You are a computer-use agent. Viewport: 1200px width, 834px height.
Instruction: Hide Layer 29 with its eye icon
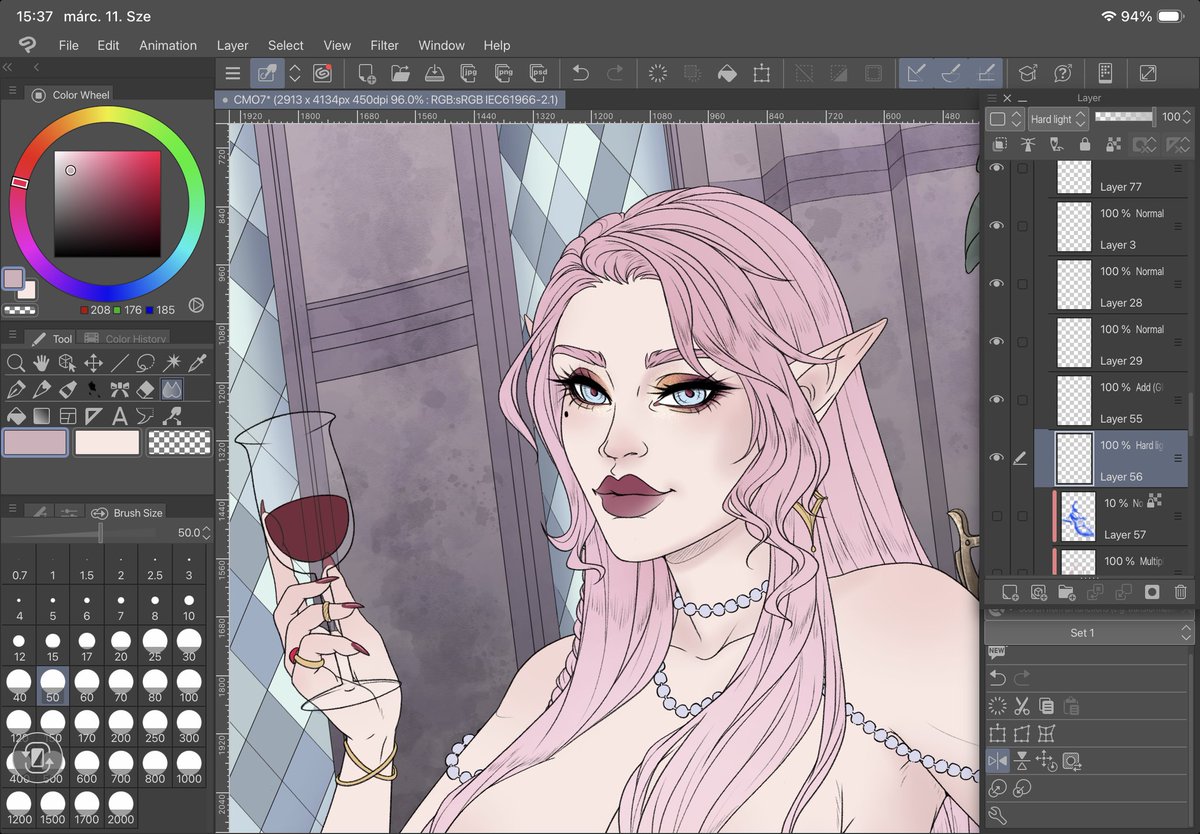coord(996,342)
